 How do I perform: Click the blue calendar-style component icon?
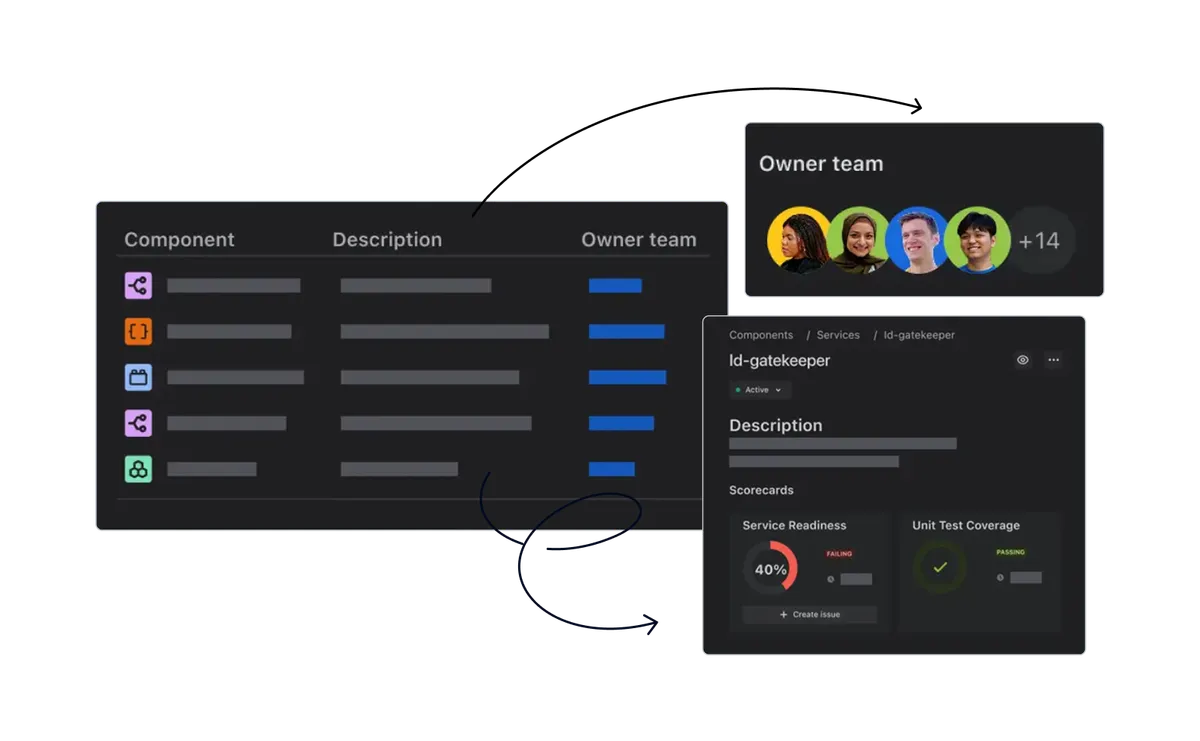pos(138,377)
